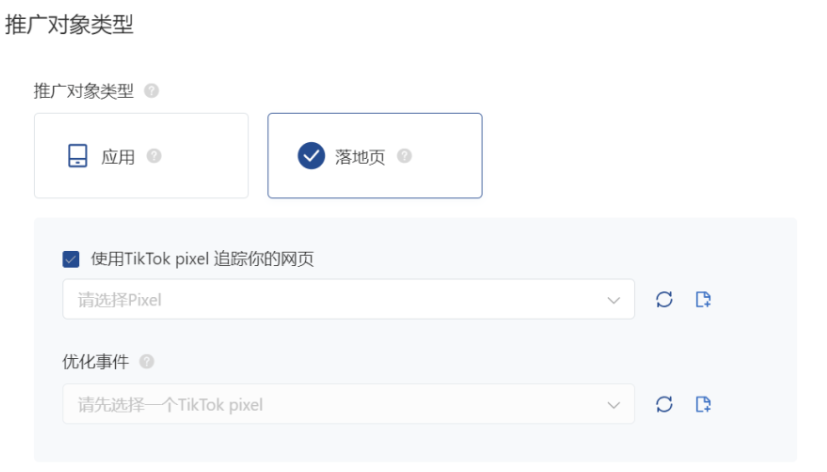827x472 pixels.
Task: Click refresh icon beside 请选择Pixel dropdown
Action: (664, 299)
